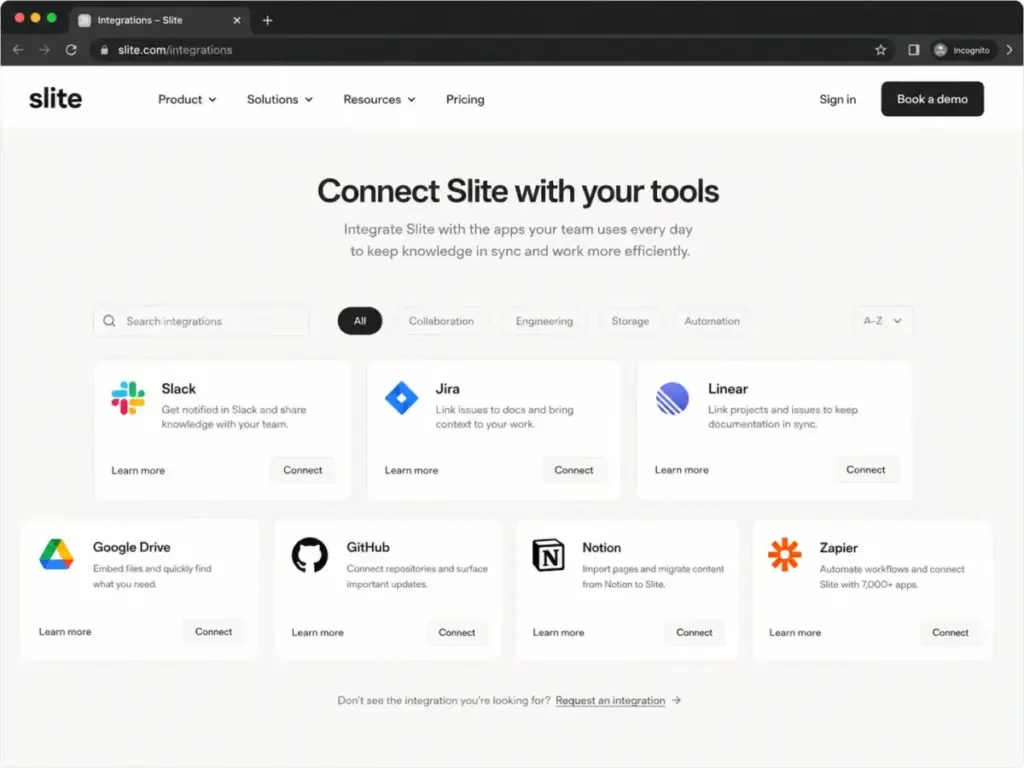The width and height of the screenshot is (1024, 768).
Task: Connect the Zapier integration
Action: point(950,632)
